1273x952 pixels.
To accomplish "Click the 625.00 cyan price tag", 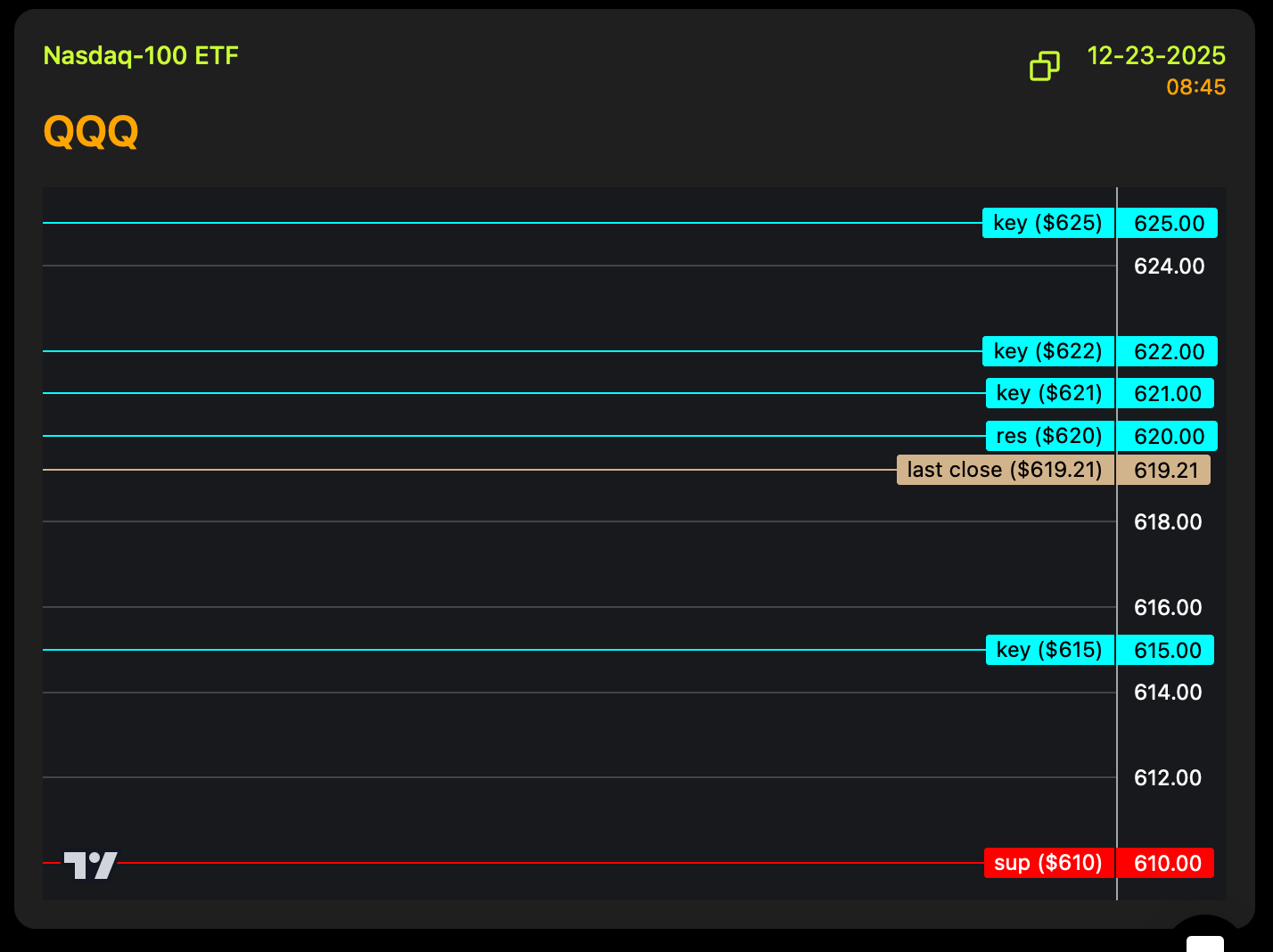I will pyautogui.click(x=1169, y=224).
